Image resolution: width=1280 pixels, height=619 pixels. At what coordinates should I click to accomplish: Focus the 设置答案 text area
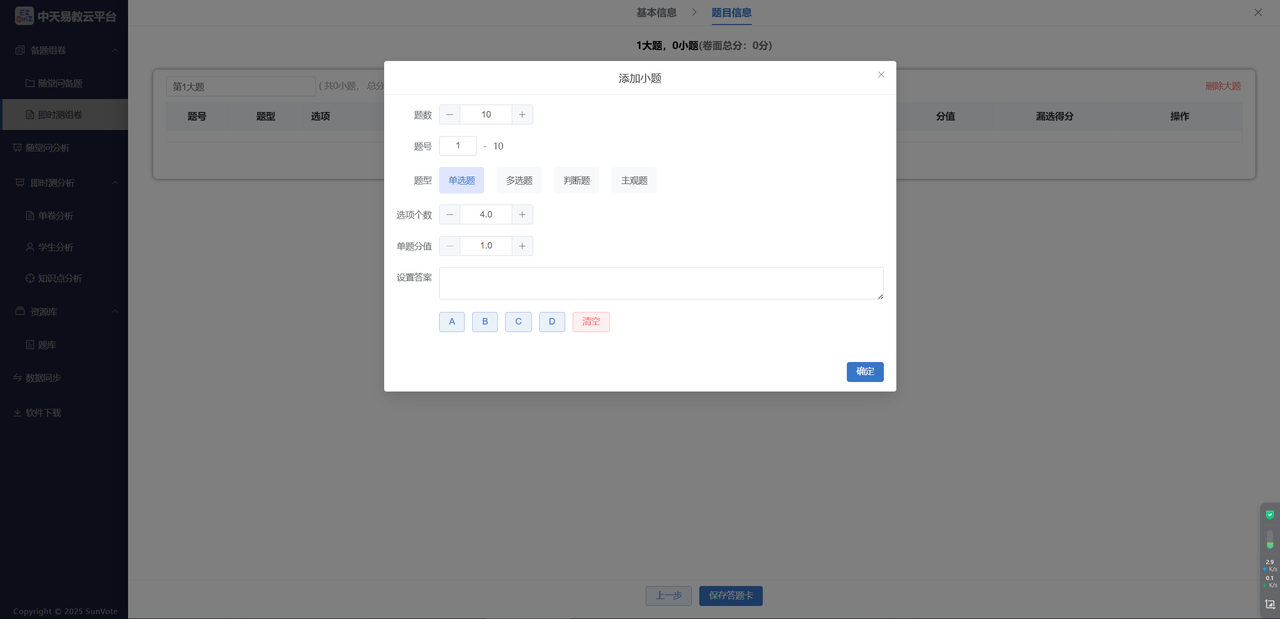661,283
